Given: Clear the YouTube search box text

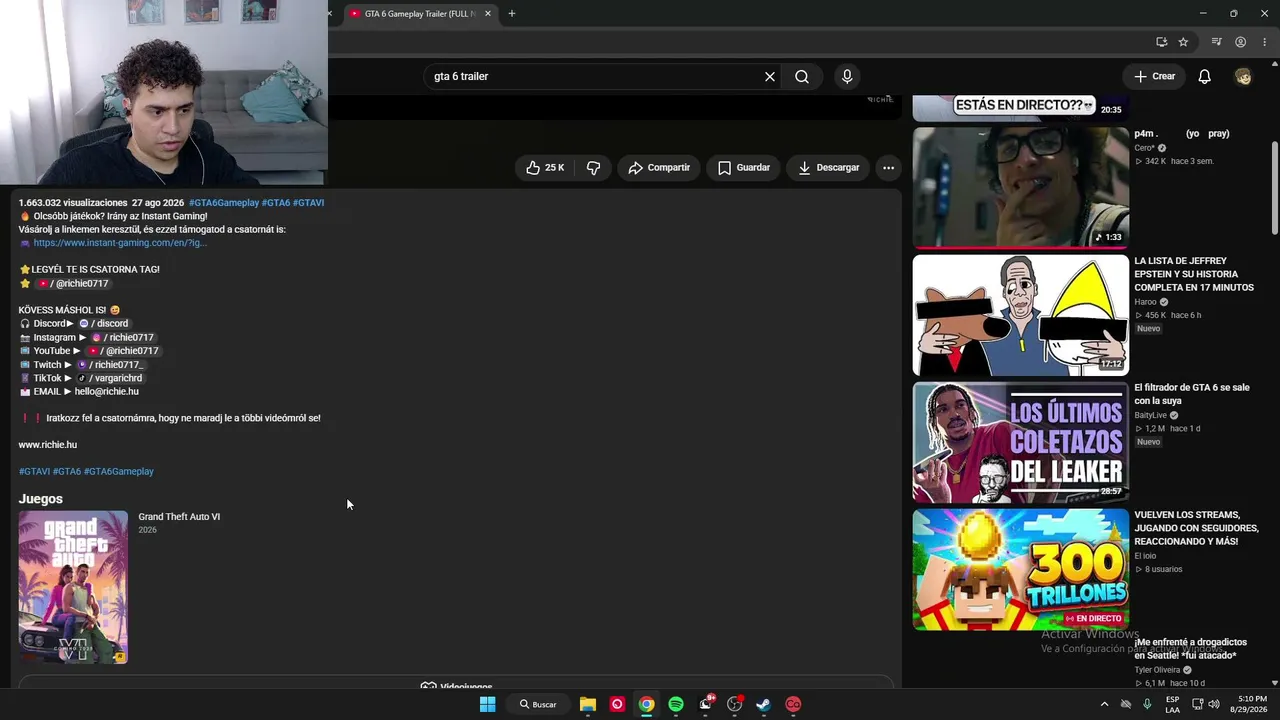Looking at the screenshot, I should point(770,76).
